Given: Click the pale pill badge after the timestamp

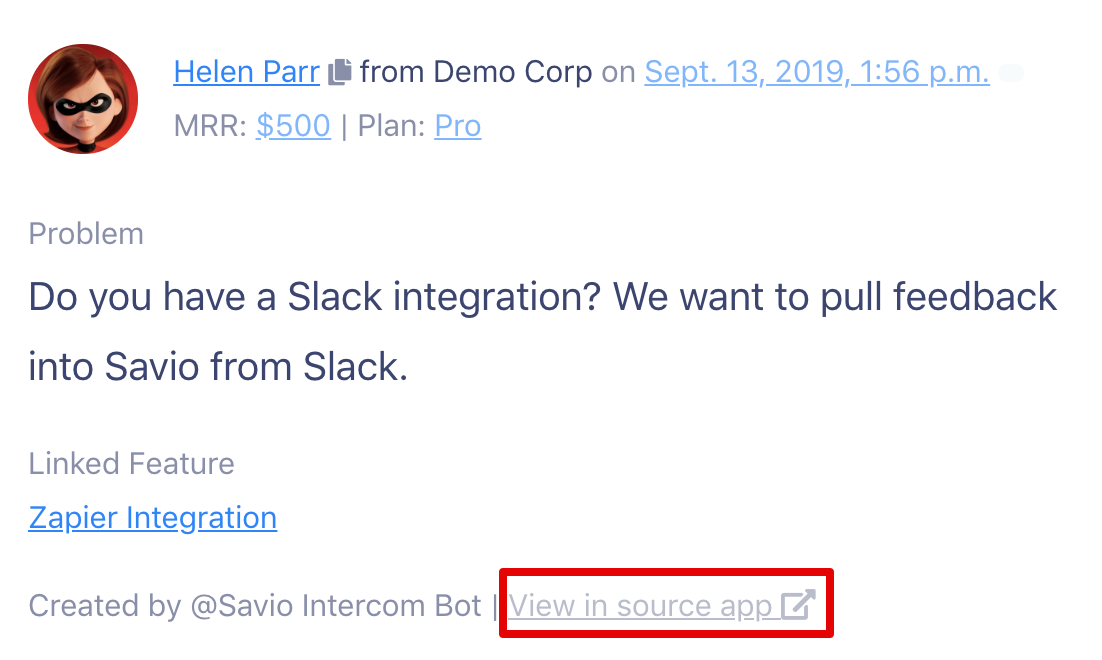Looking at the screenshot, I should [x=1011, y=73].
